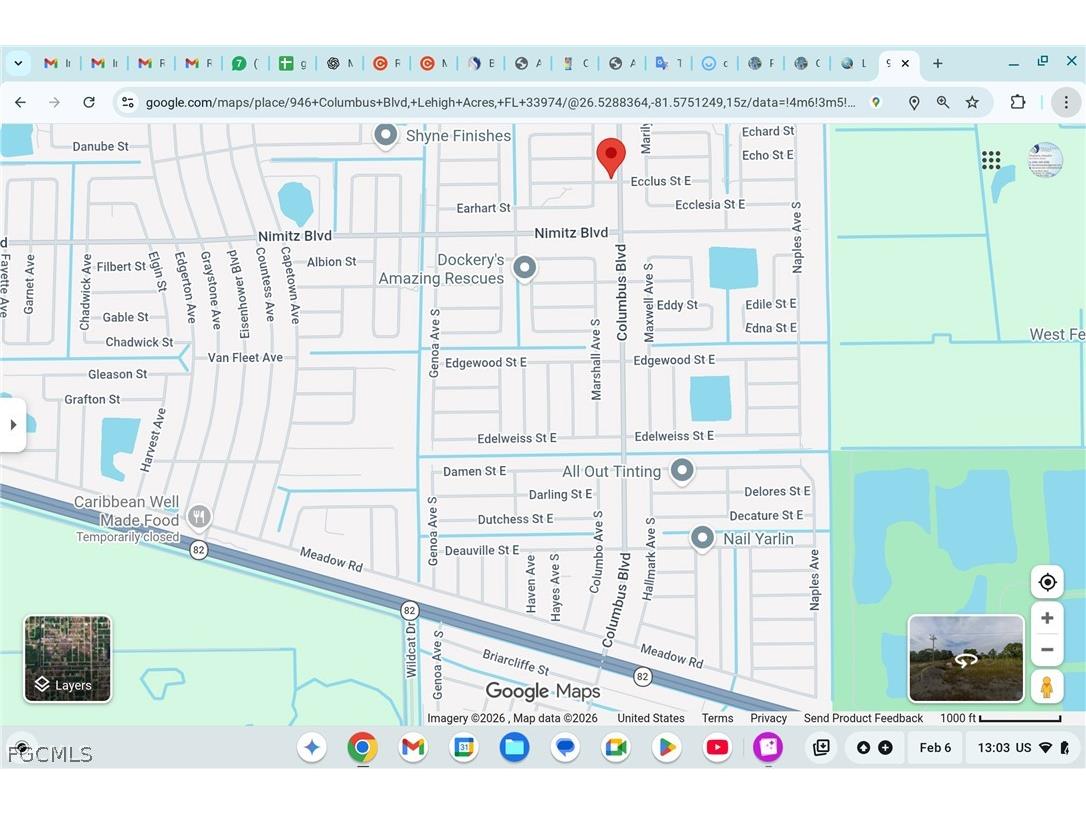
Task: Reload the current page
Action: pyautogui.click(x=89, y=102)
